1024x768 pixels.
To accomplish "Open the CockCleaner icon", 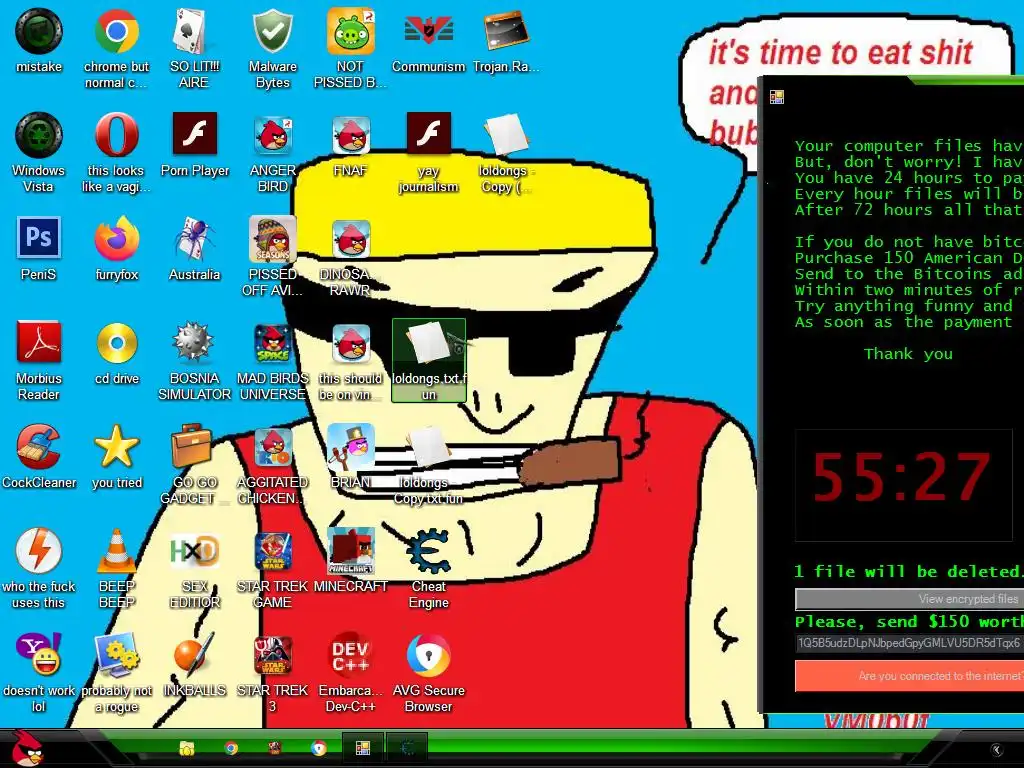I will (39, 456).
